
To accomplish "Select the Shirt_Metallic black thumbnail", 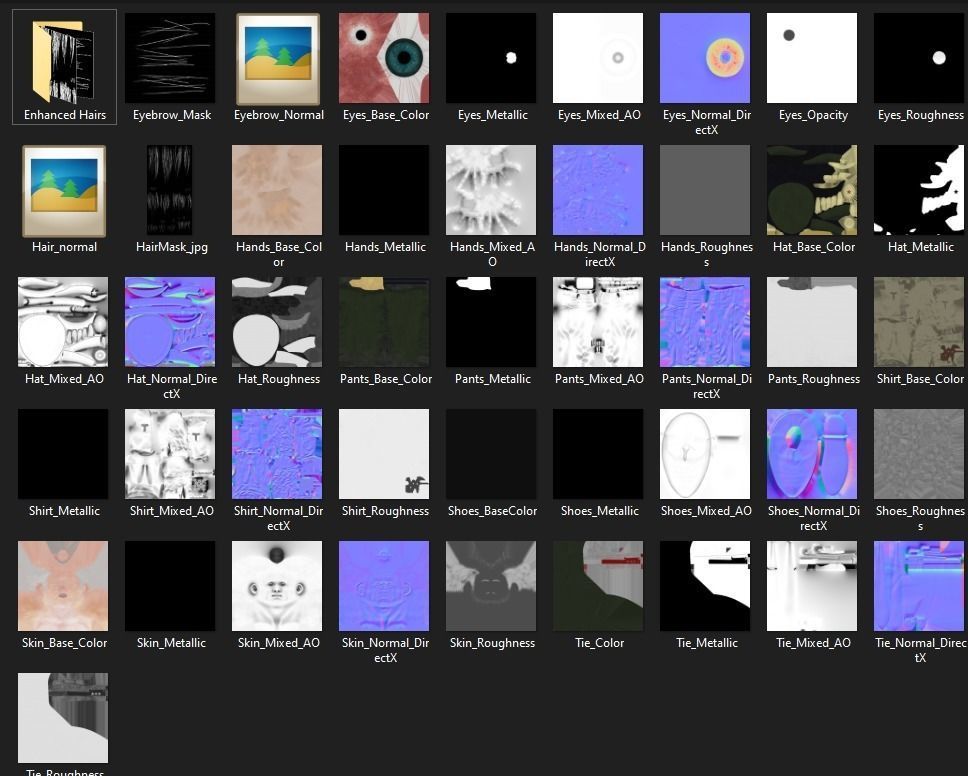I will pyautogui.click(x=63, y=454).
